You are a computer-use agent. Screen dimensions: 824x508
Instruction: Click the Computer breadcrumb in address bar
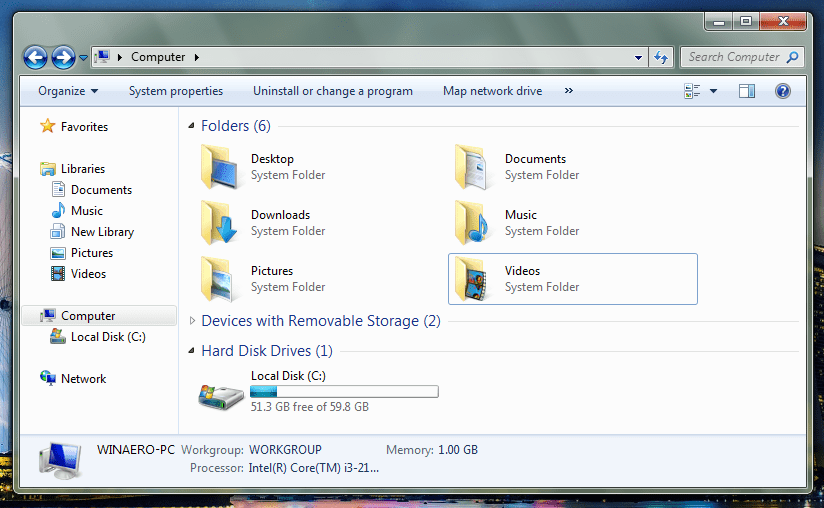[158, 57]
